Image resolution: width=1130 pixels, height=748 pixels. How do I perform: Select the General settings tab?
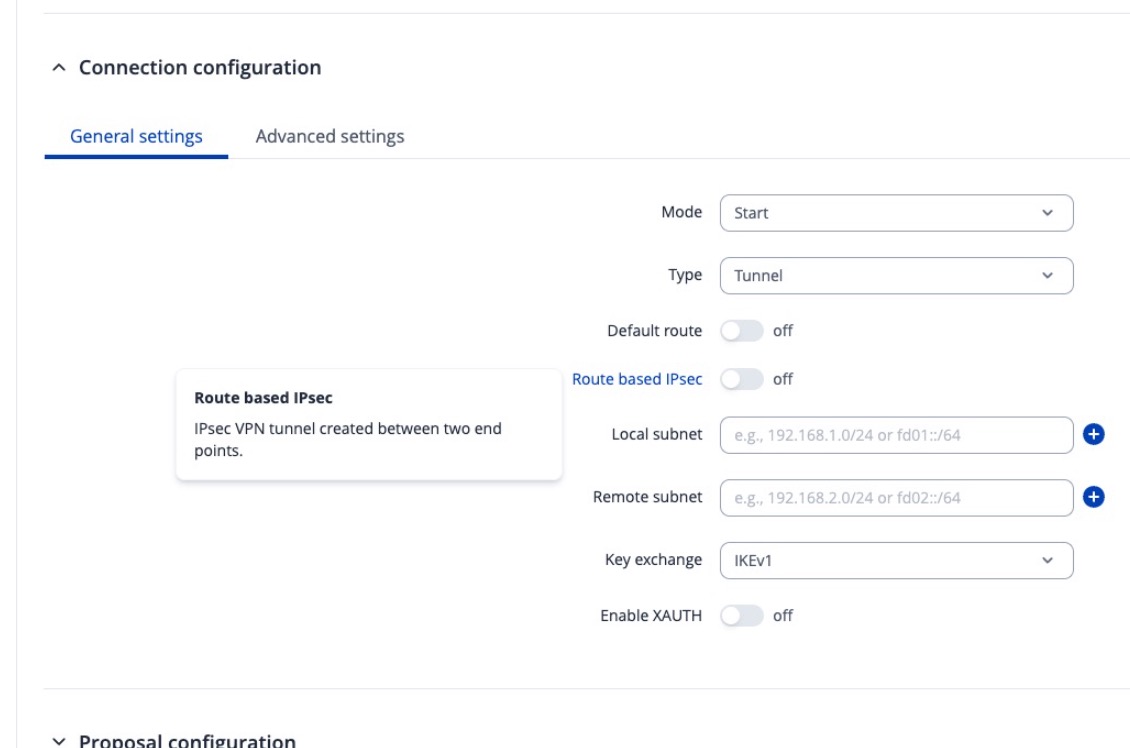pos(136,136)
